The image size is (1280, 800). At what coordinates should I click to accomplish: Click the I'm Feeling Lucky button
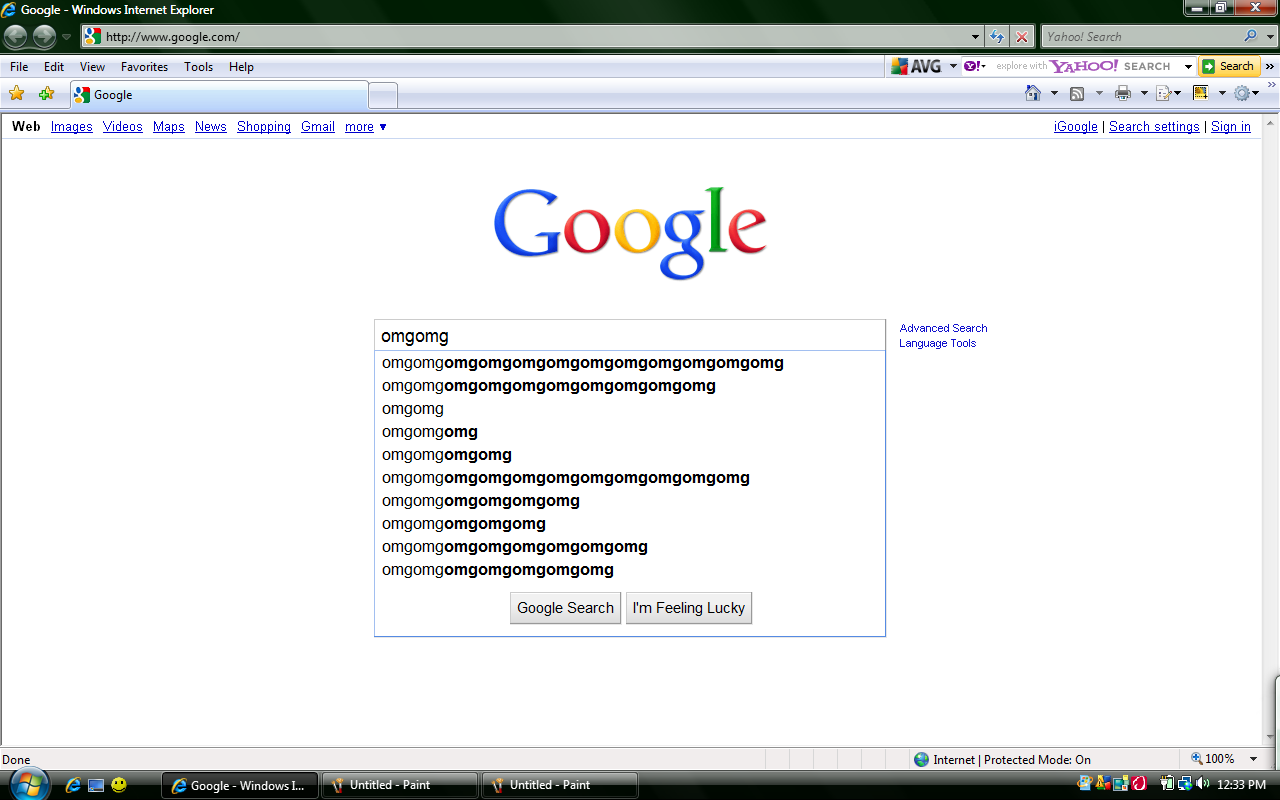coord(689,608)
